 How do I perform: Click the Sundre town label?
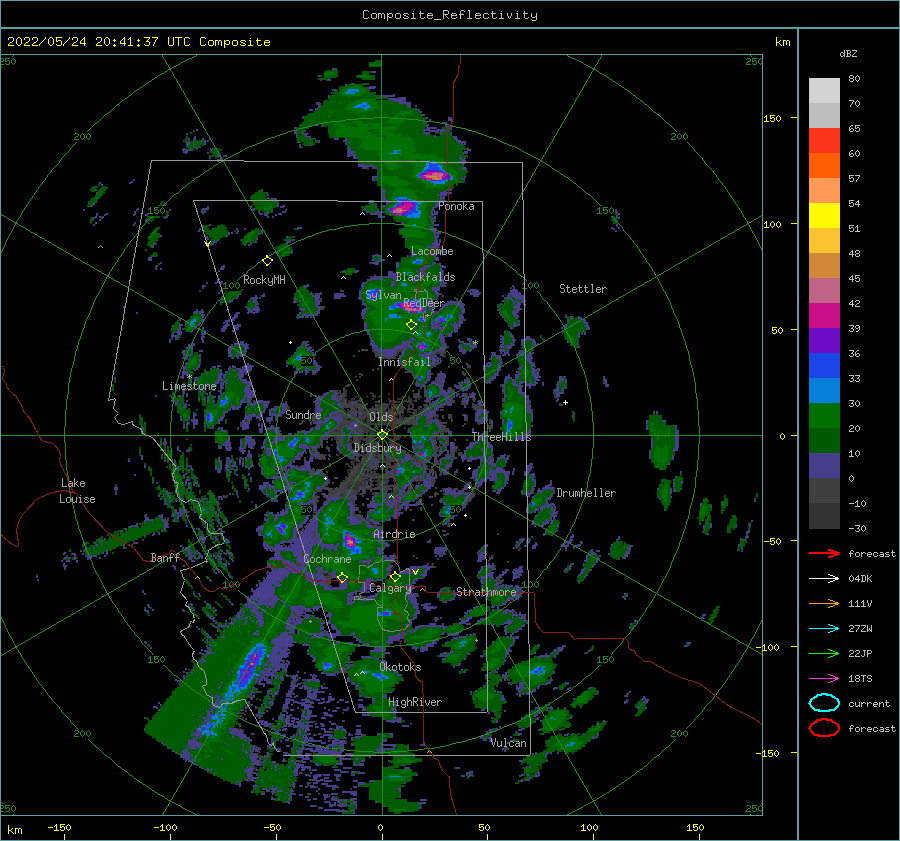click(303, 415)
